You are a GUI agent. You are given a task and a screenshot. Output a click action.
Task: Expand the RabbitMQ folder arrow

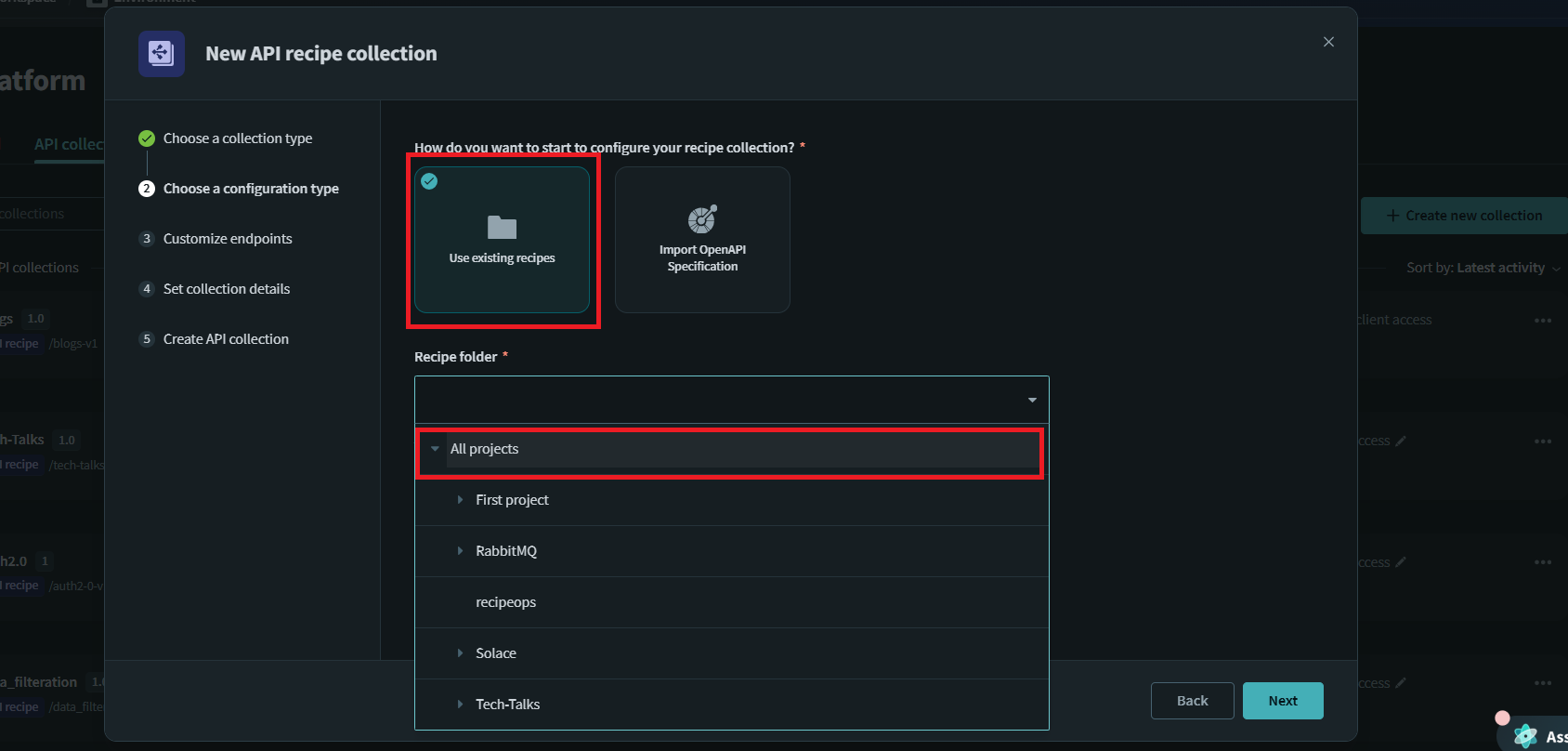(x=460, y=551)
